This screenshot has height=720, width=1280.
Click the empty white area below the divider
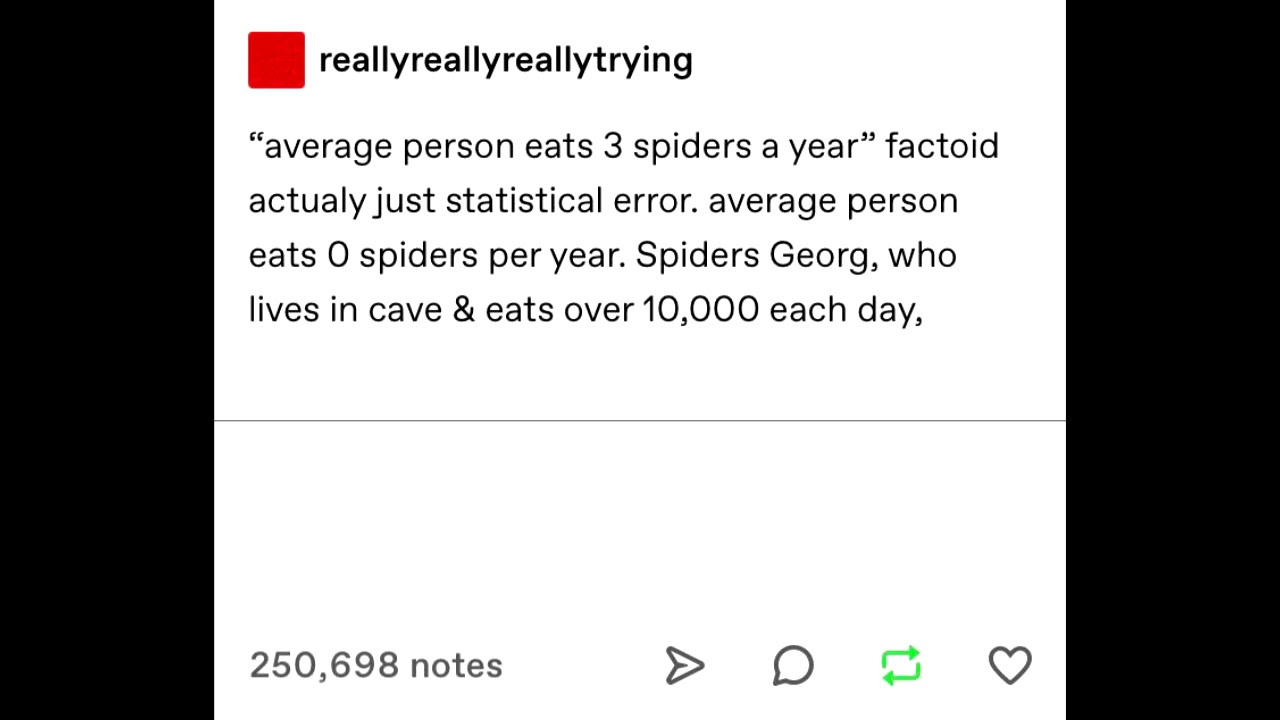(640, 520)
